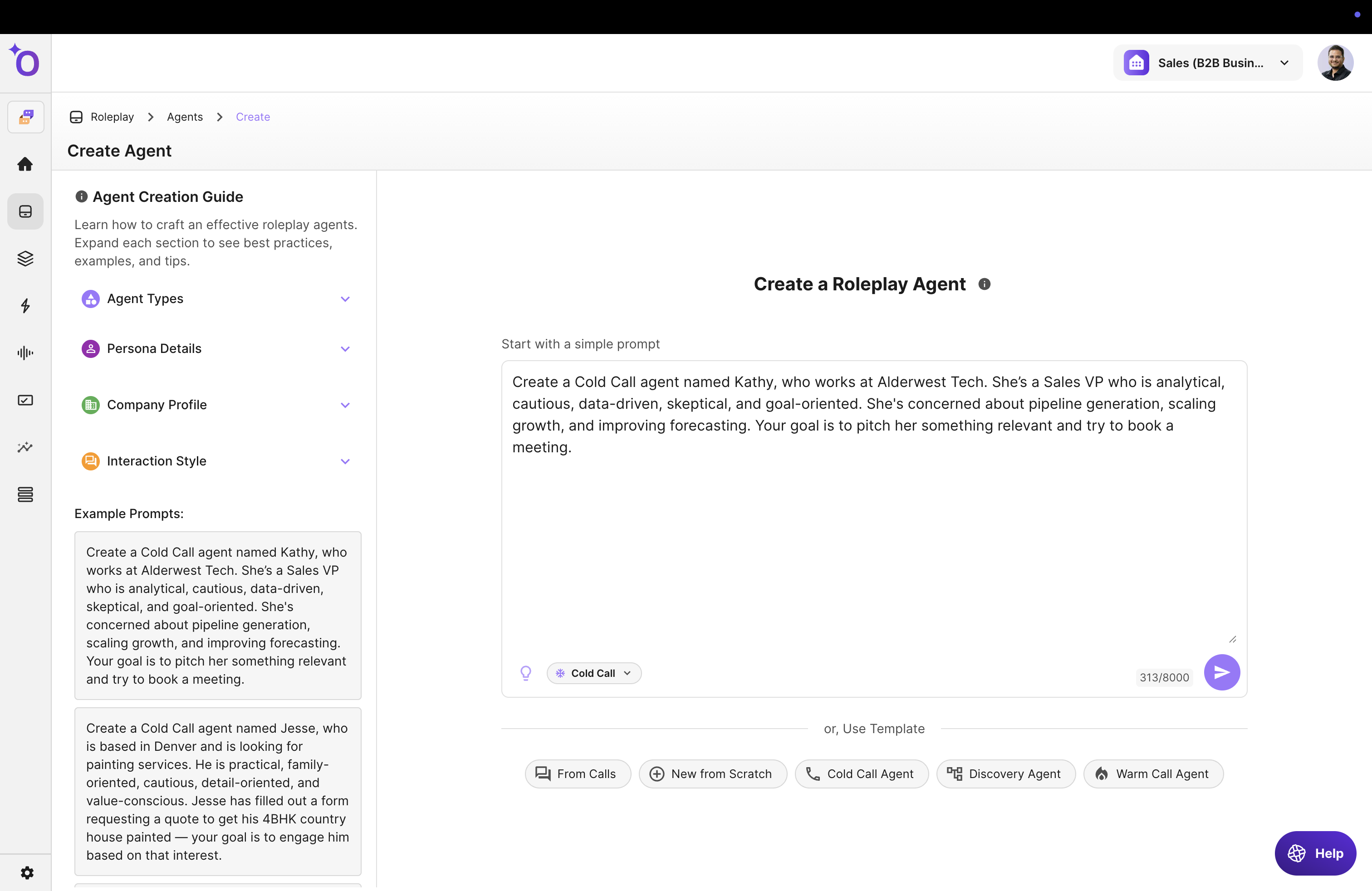1372x891 pixels.
Task: Click info icon beside Create a Roleplay Agent
Action: point(984,284)
